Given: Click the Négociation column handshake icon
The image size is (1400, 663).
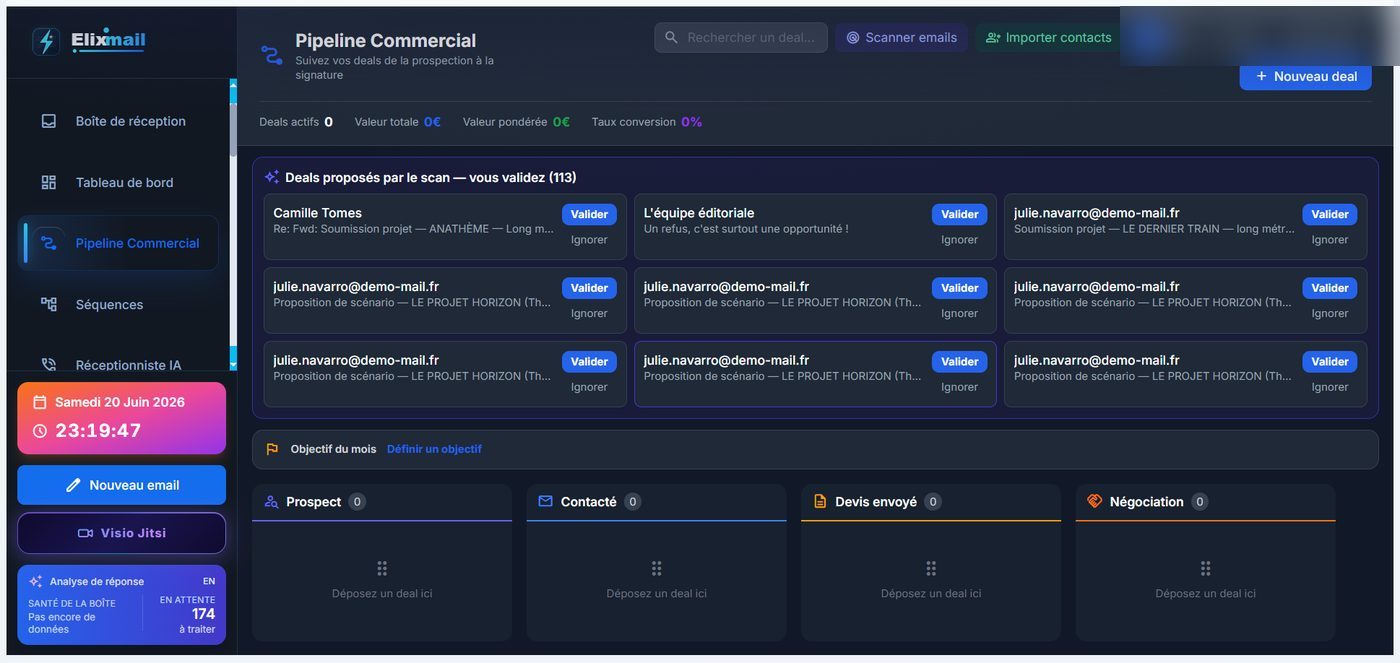Looking at the screenshot, I should 1094,501.
